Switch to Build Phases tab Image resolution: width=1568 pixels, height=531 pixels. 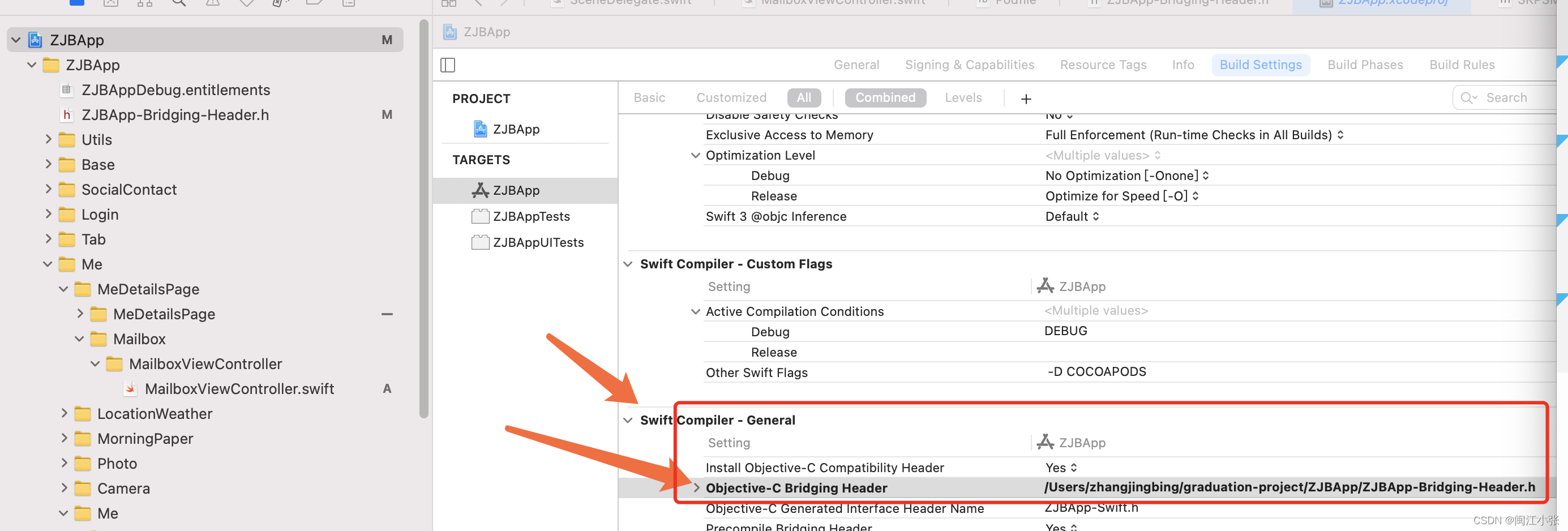(x=1365, y=65)
